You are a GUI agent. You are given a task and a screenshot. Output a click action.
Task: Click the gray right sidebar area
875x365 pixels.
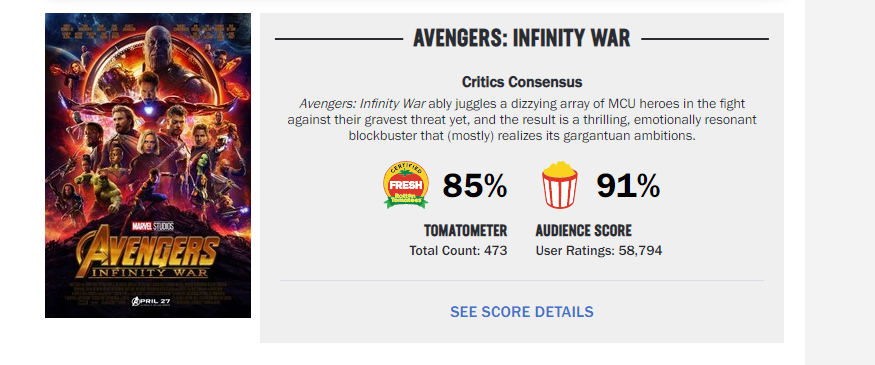[x=840, y=182]
